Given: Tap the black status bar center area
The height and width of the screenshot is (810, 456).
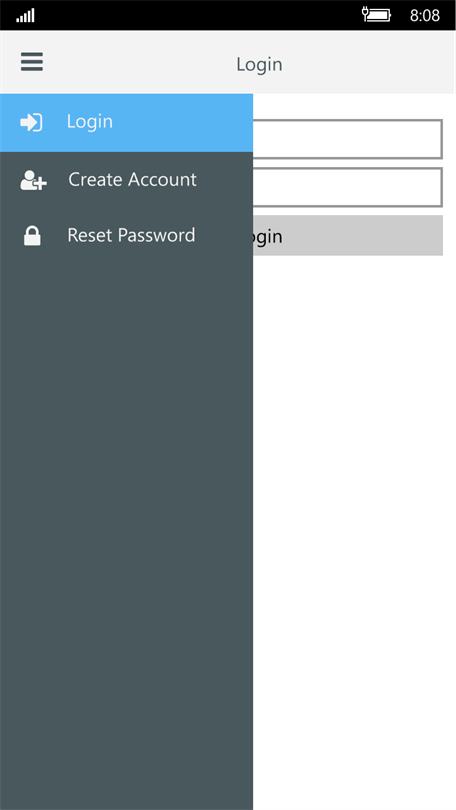Looking at the screenshot, I should click(x=198, y=15).
